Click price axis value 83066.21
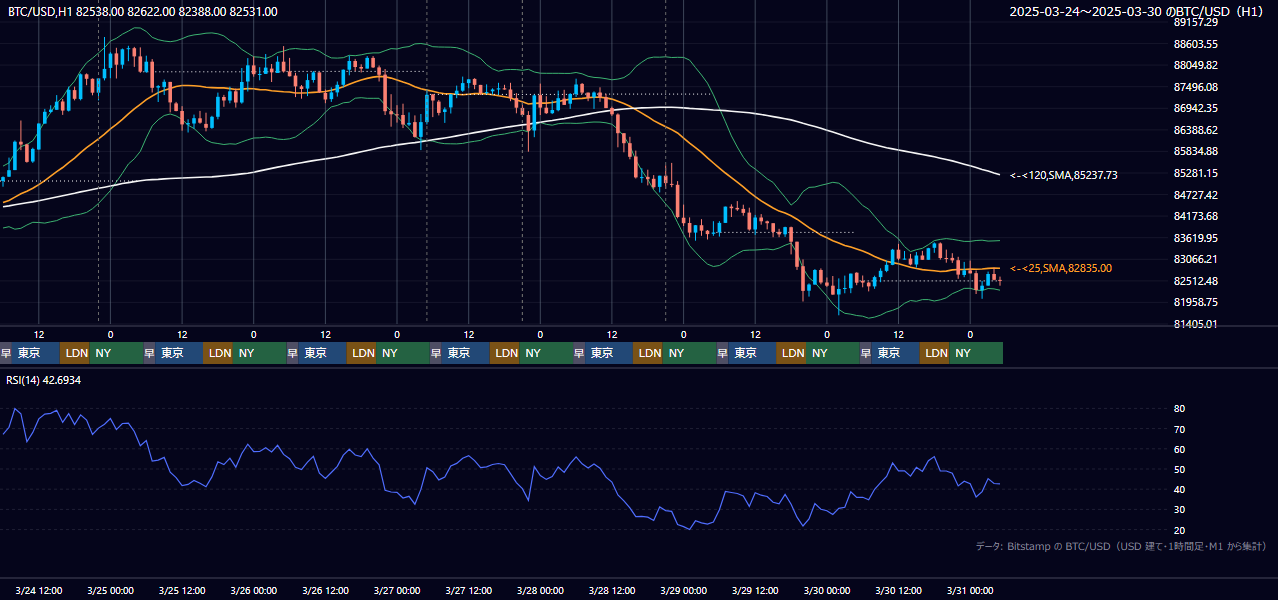Viewport: 1278px width, 600px height. (x=1196, y=259)
